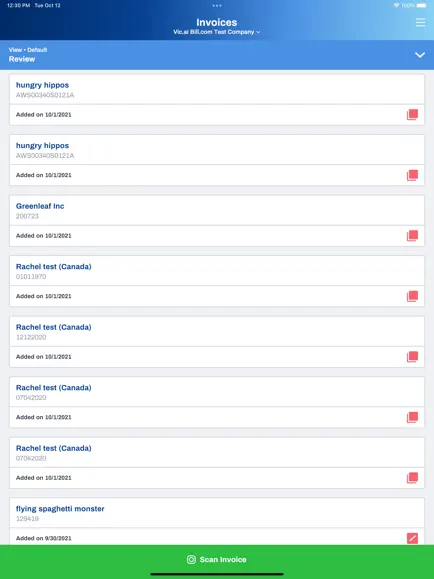This screenshot has width=434, height=579.
Task: Open the Vic.ai Bill.com Test Company dropdown
Action: pos(216,32)
